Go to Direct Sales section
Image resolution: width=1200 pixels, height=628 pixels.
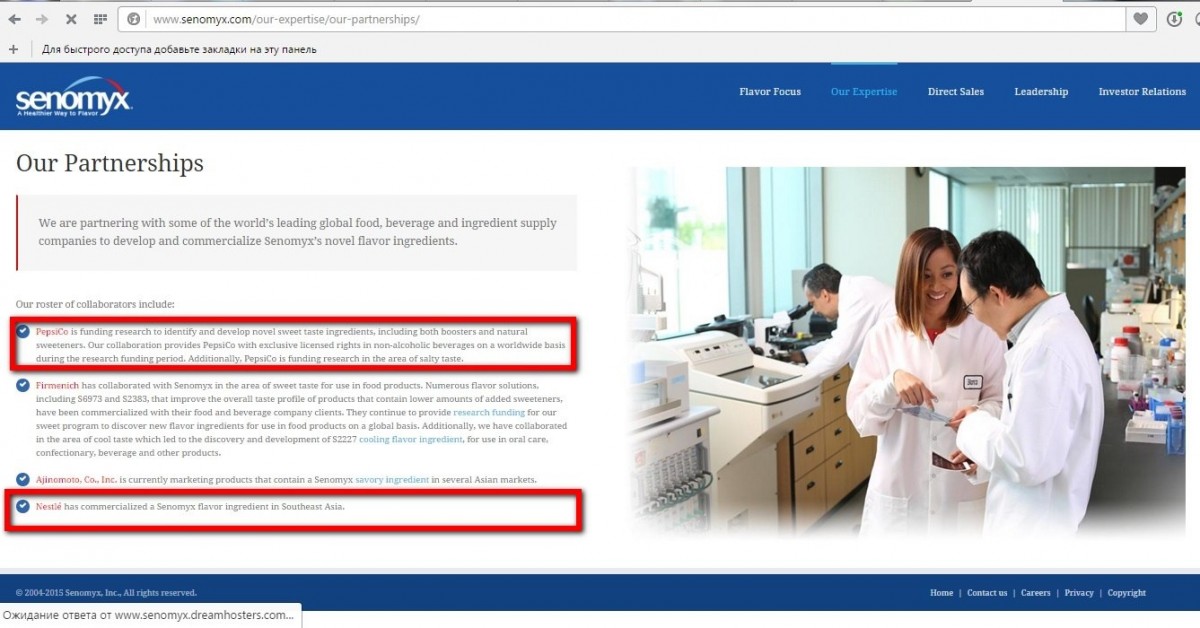click(x=955, y=92)
